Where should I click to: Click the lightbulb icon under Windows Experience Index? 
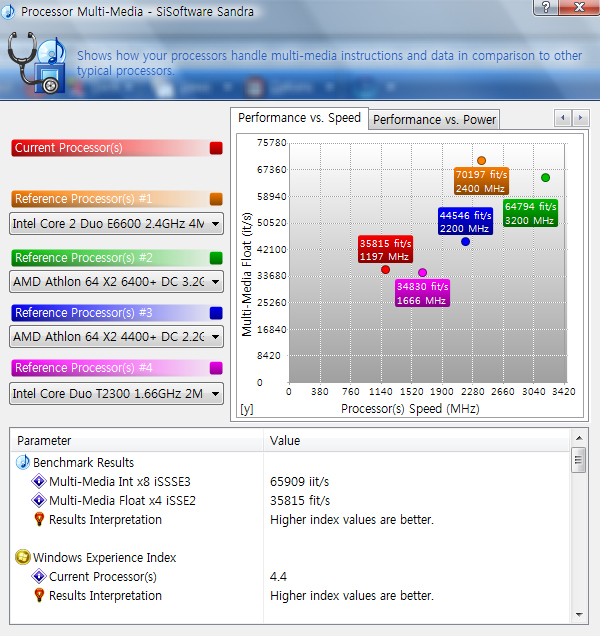(x=39, y=595)
